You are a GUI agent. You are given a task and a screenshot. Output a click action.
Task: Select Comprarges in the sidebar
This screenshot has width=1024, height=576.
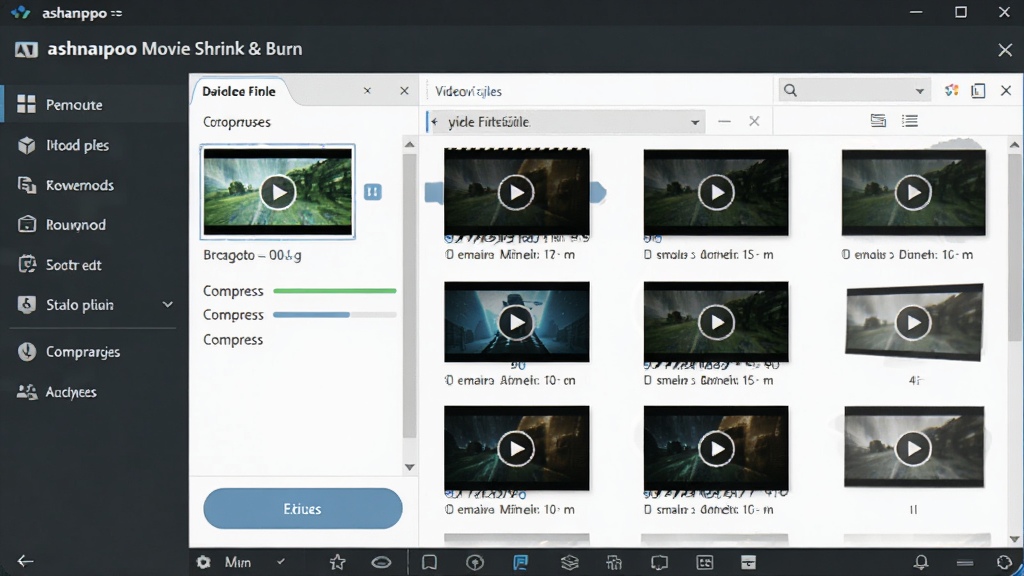(x=82, y=352)
